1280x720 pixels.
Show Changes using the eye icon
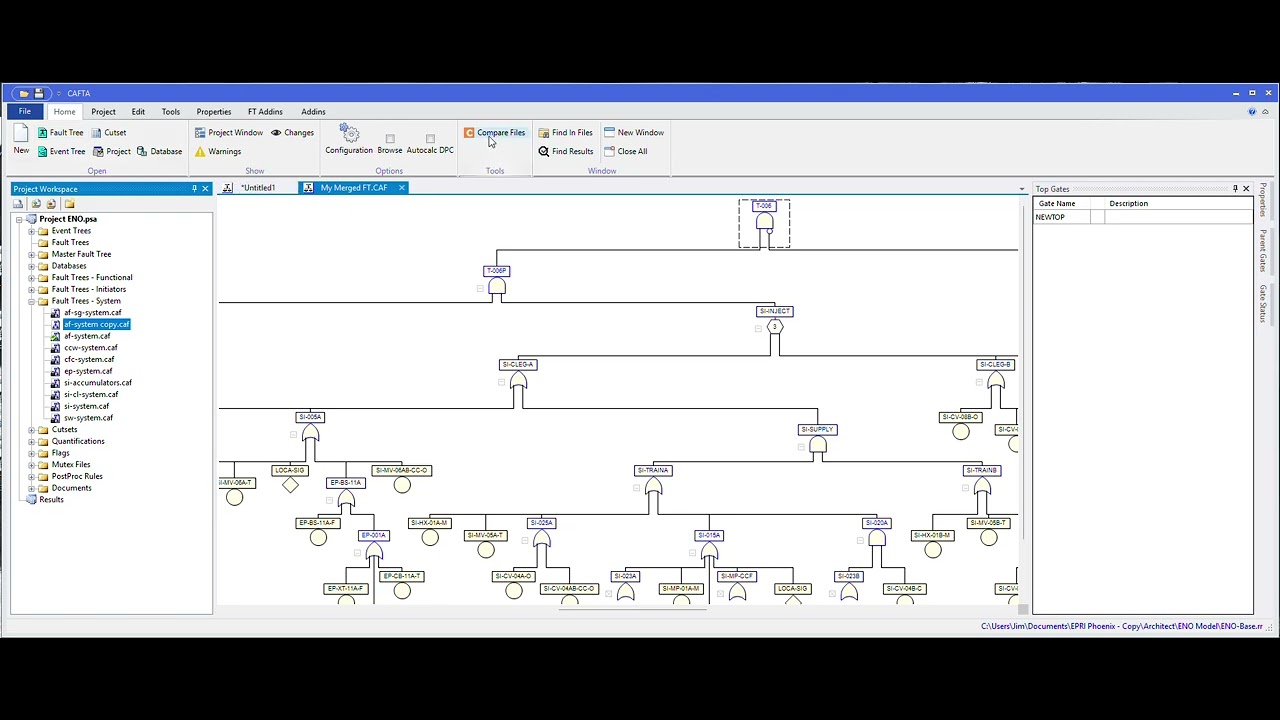(x=292, y=132)
